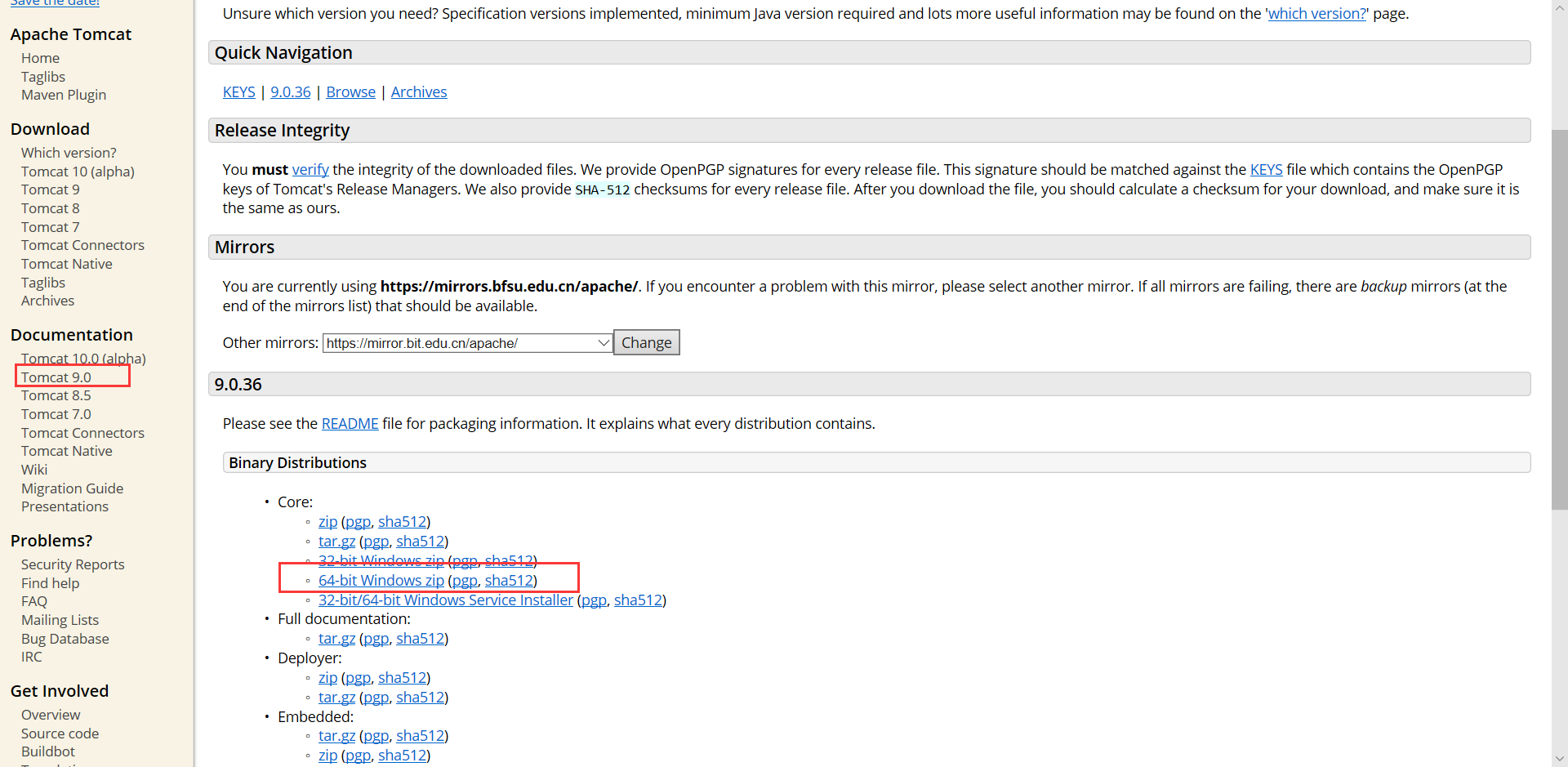Open sha512 checksum for 64-bit Windows zip
Viewport: 1568px width, 767px height.
coord(509,581)
